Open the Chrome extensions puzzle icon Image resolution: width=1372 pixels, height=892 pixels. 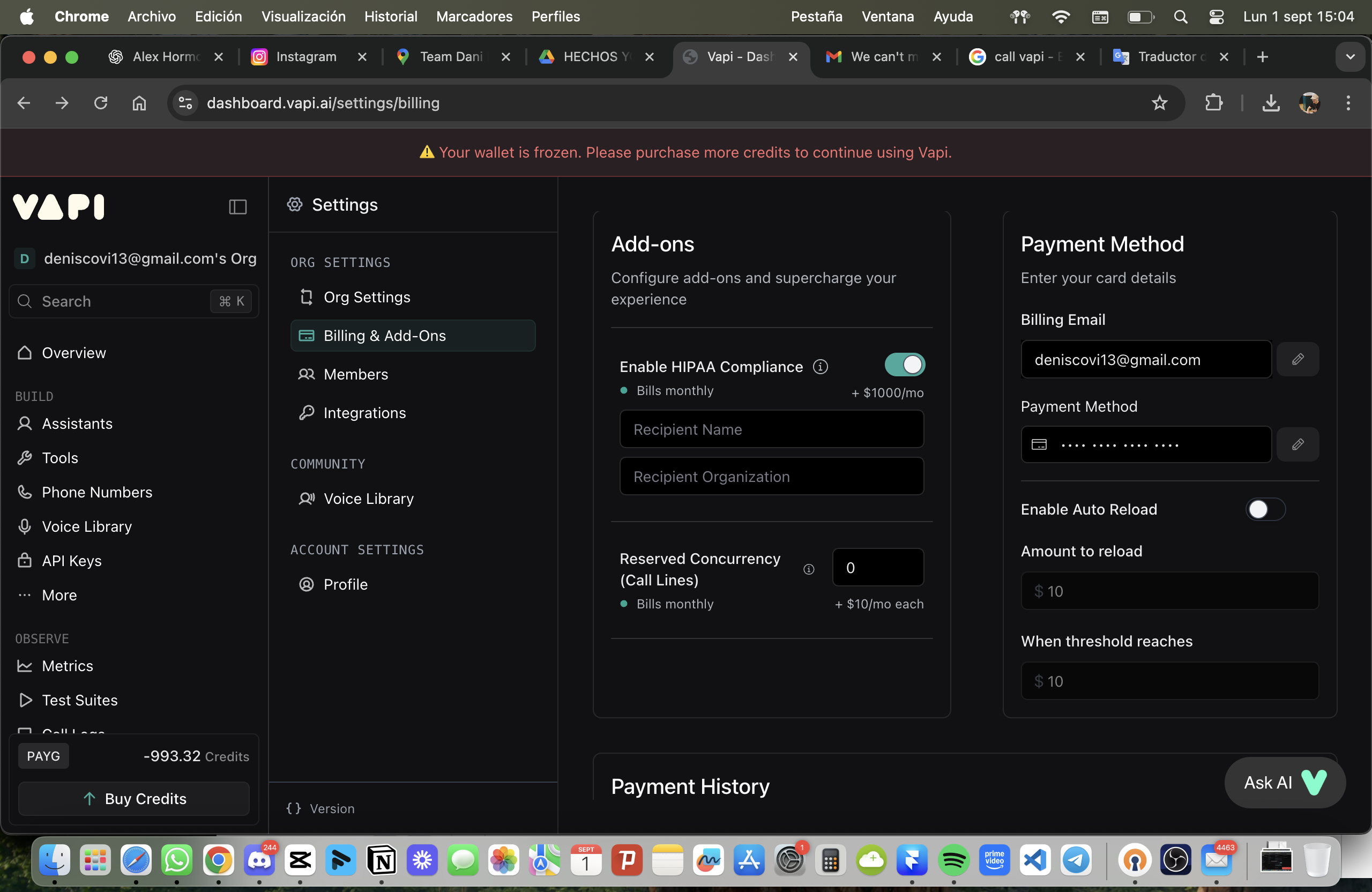click(x=1213, y=103)
